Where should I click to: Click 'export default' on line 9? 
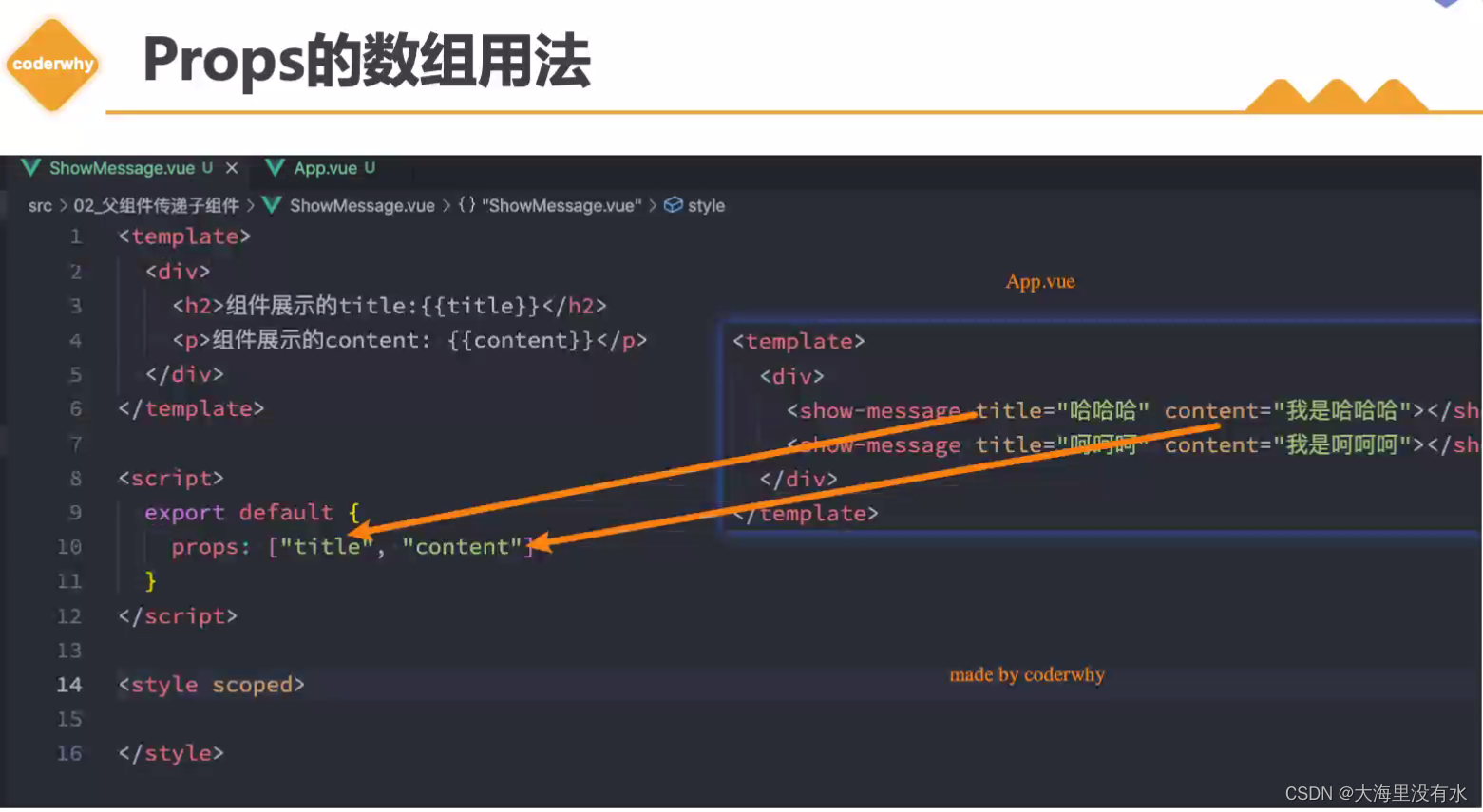pos(238,513)
